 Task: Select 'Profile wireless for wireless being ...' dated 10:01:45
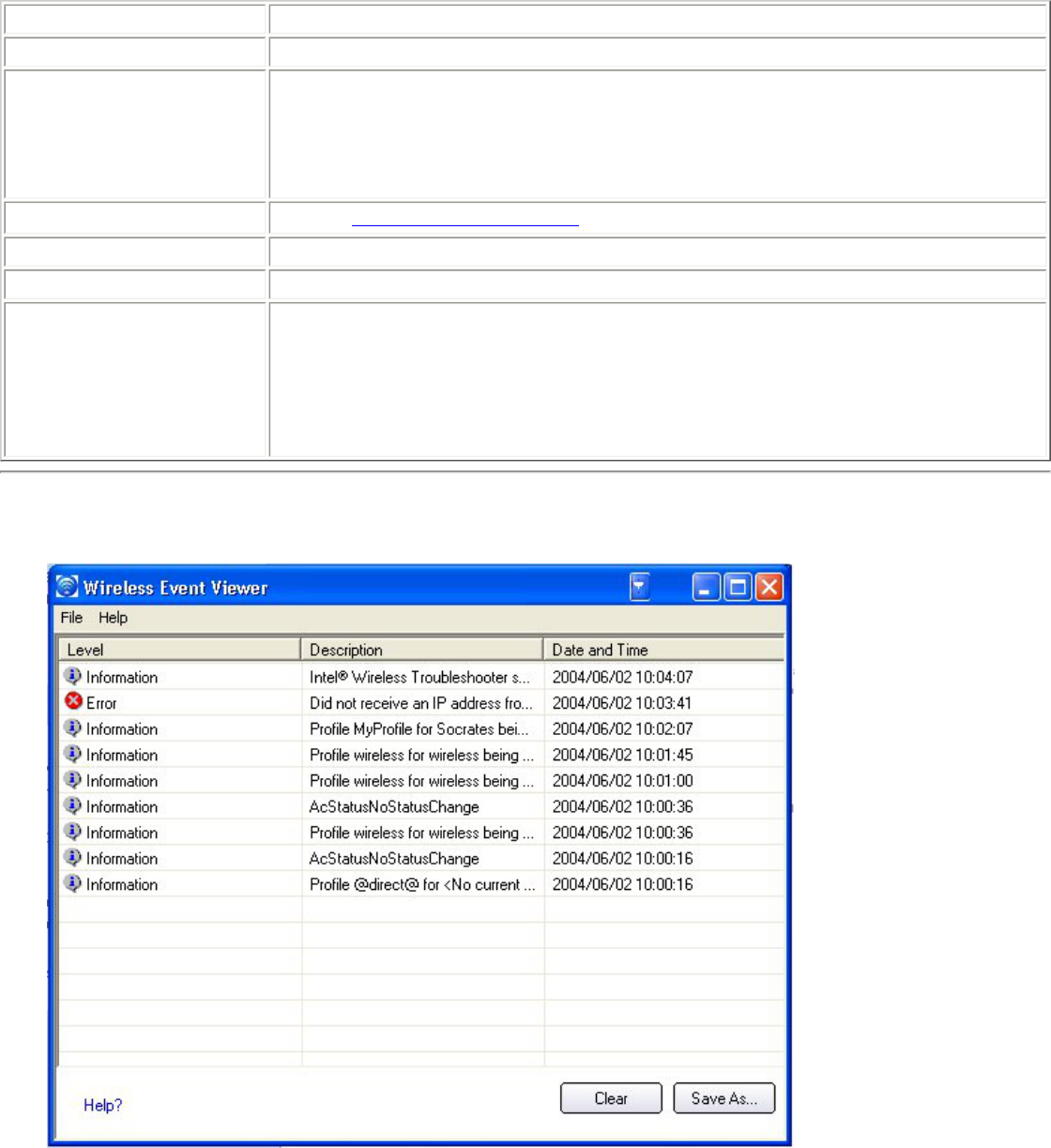pyautogui.click(x=421, y=755)
